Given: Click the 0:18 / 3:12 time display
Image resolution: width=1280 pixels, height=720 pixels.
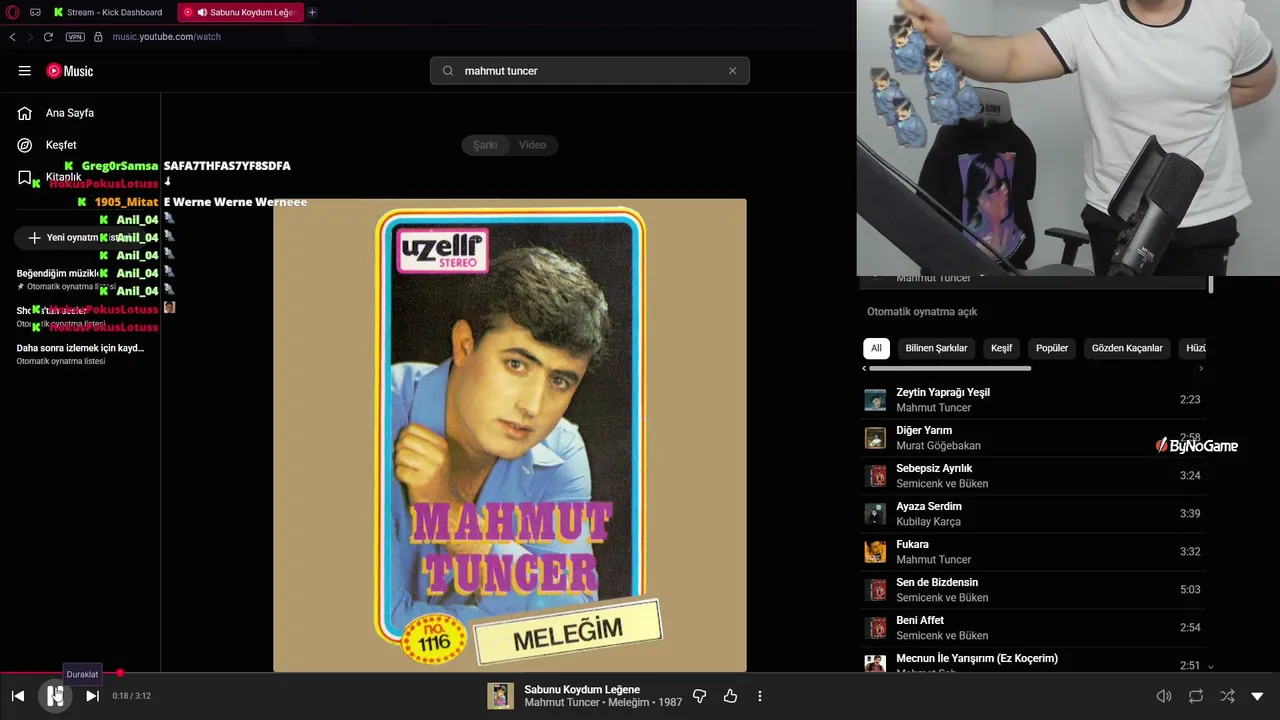Looking at the screenshot, I should pyautogui.click(x=131, y=696).
